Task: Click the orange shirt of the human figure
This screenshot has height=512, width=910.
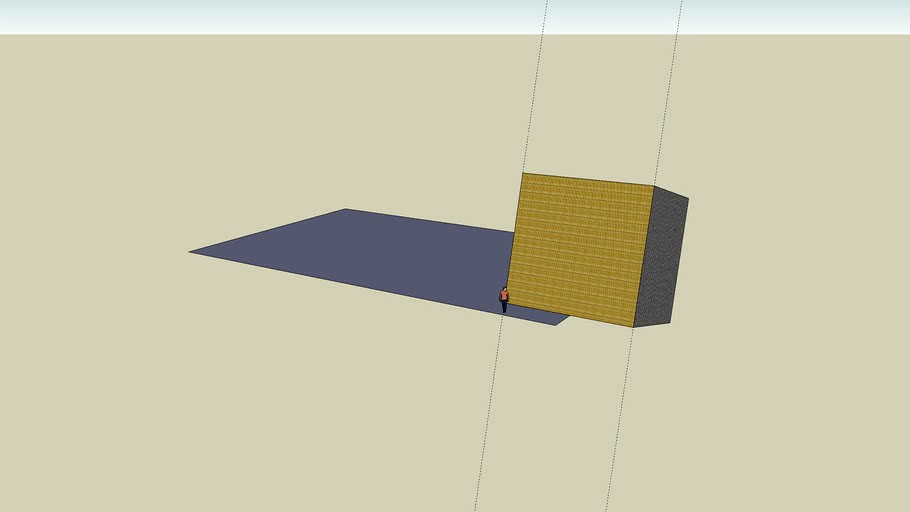Action: pyautogui.click(x=504, y=295)
